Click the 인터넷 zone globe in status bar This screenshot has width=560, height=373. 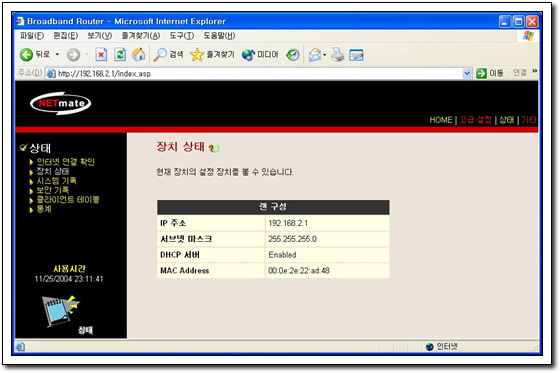(x=430, y=347)
